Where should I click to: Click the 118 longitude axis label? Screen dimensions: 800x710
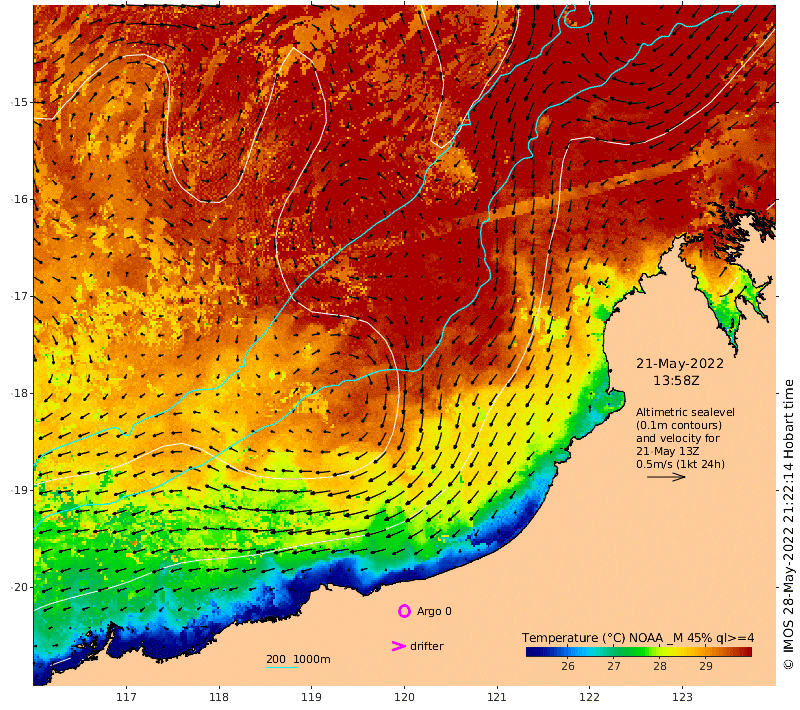219,697
